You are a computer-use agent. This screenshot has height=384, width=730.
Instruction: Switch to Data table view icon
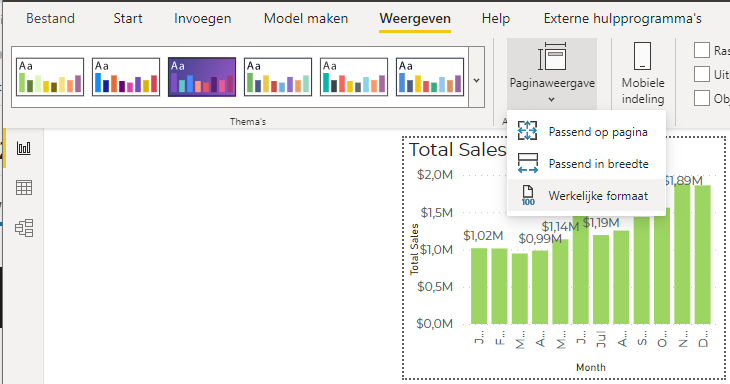[24, 188]
